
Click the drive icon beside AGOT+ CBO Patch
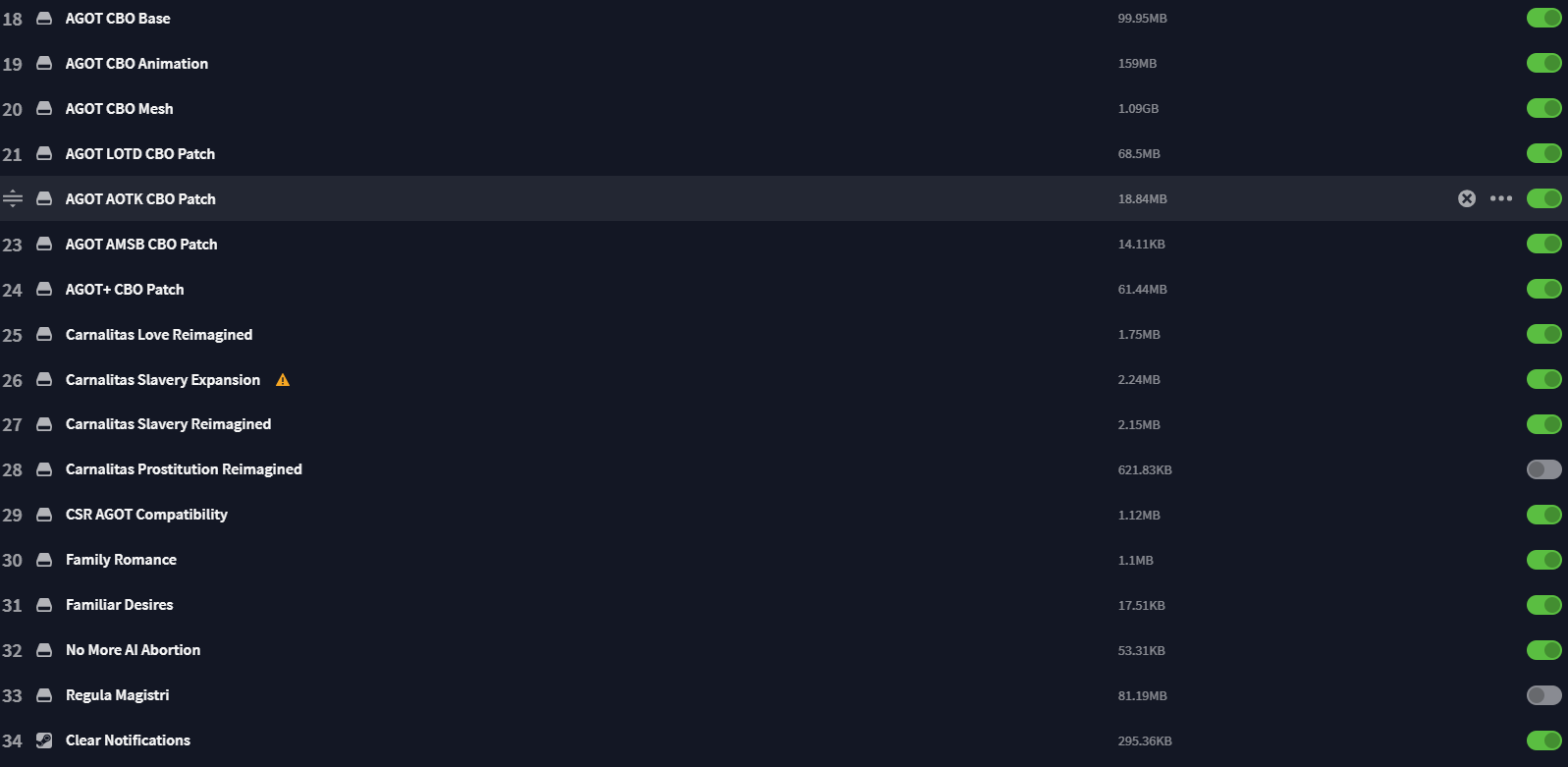coord(44,290)
